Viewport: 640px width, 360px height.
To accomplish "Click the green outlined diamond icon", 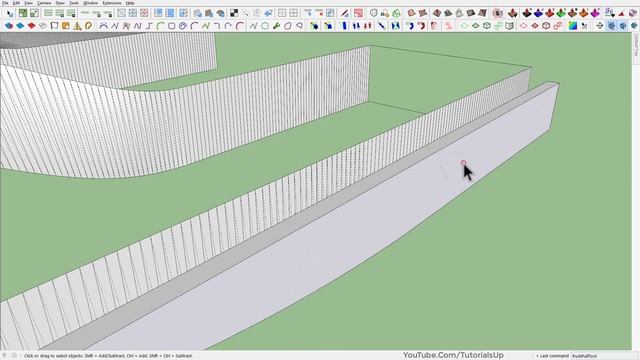I will pyautogui.click(x=464, y=26).
